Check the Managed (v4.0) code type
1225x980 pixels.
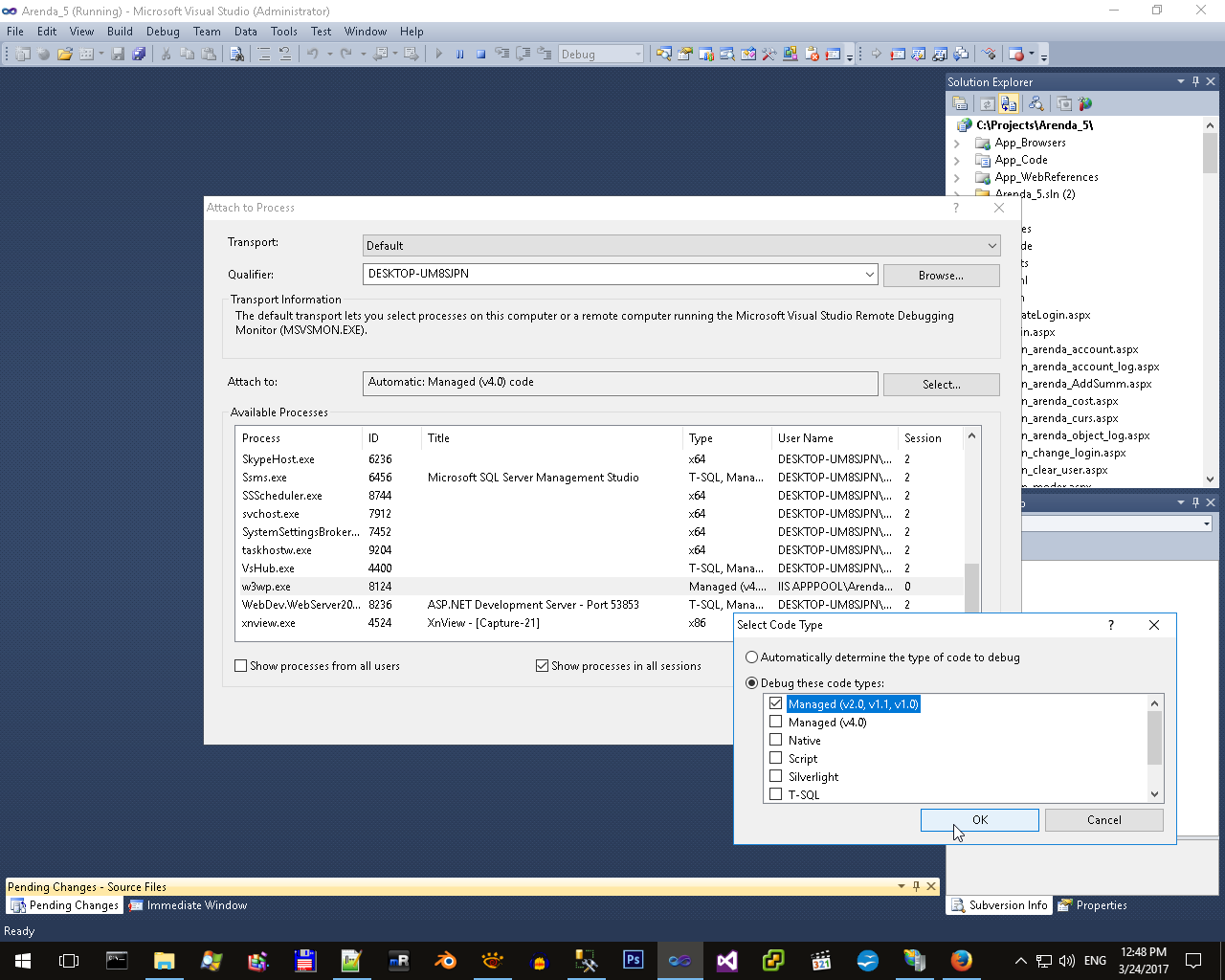[x=776, y=722]
